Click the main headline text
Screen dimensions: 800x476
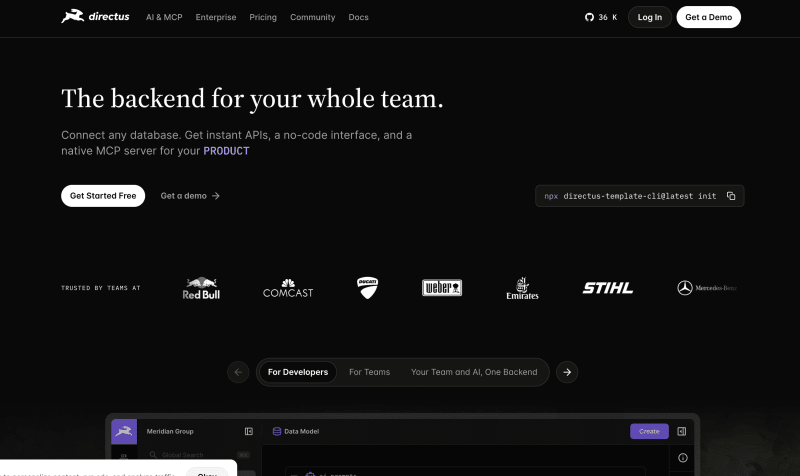click(252, 98)
